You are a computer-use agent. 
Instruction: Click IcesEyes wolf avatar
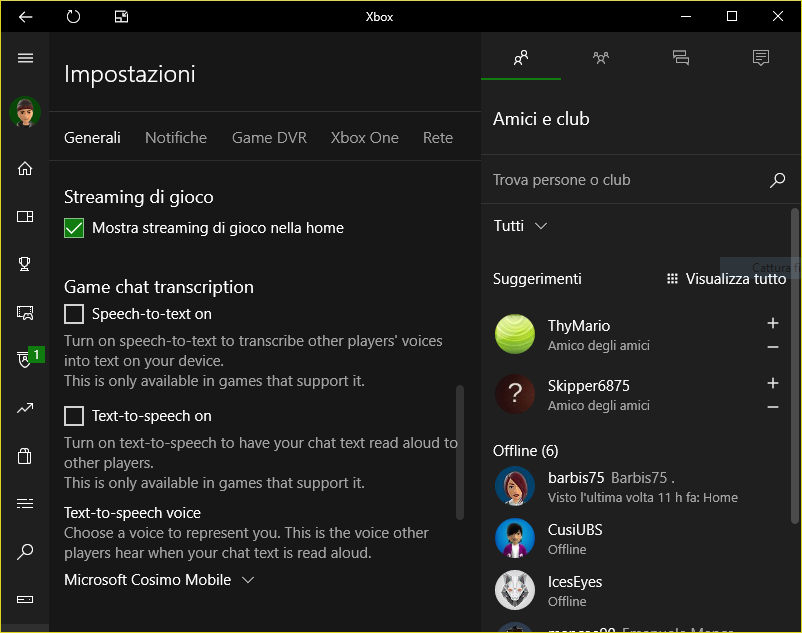[x=515, y=590]
